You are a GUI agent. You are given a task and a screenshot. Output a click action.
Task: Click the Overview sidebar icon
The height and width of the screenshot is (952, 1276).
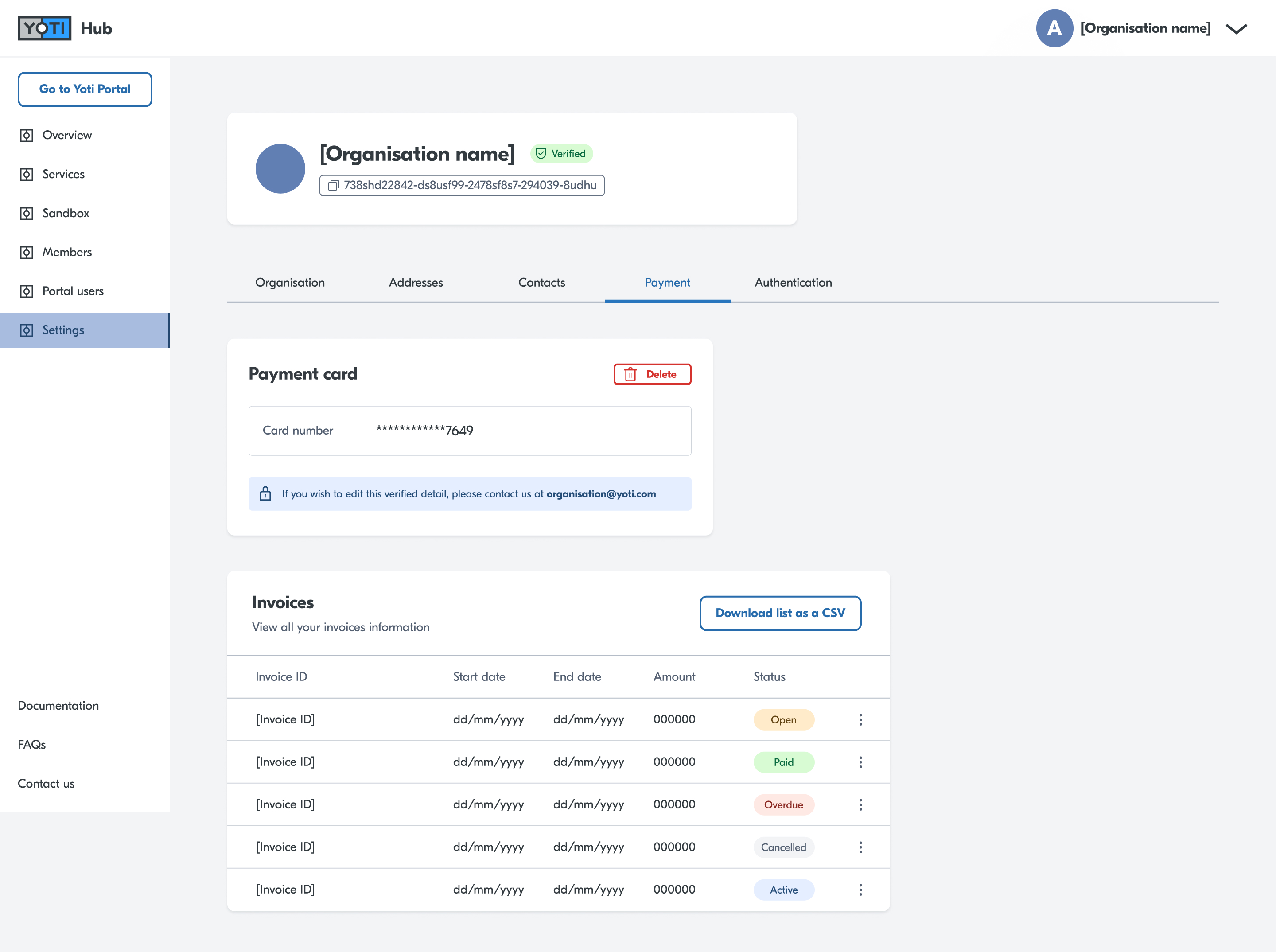[27, 136]
